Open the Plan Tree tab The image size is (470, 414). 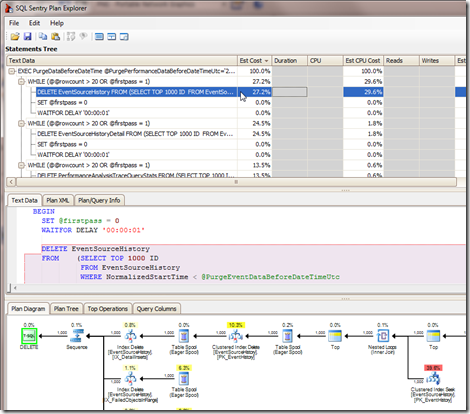pyautogui.click(x=66, y=309)
